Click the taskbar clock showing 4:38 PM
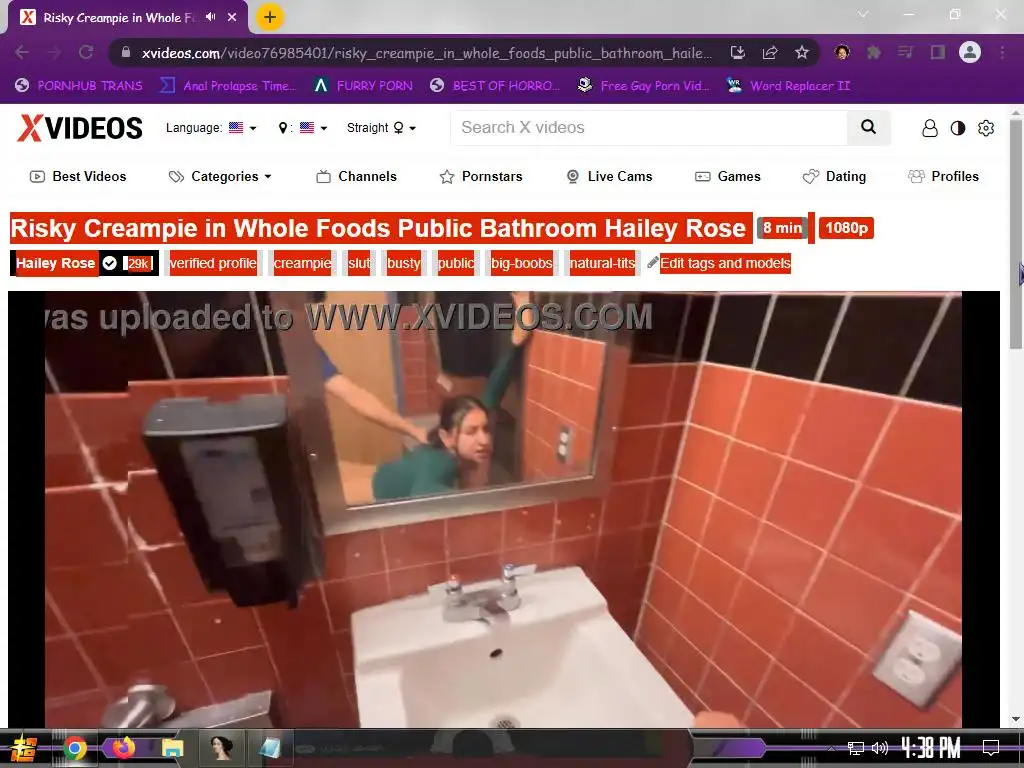This screenshot has width=1024, height=768. pos(931,748)
